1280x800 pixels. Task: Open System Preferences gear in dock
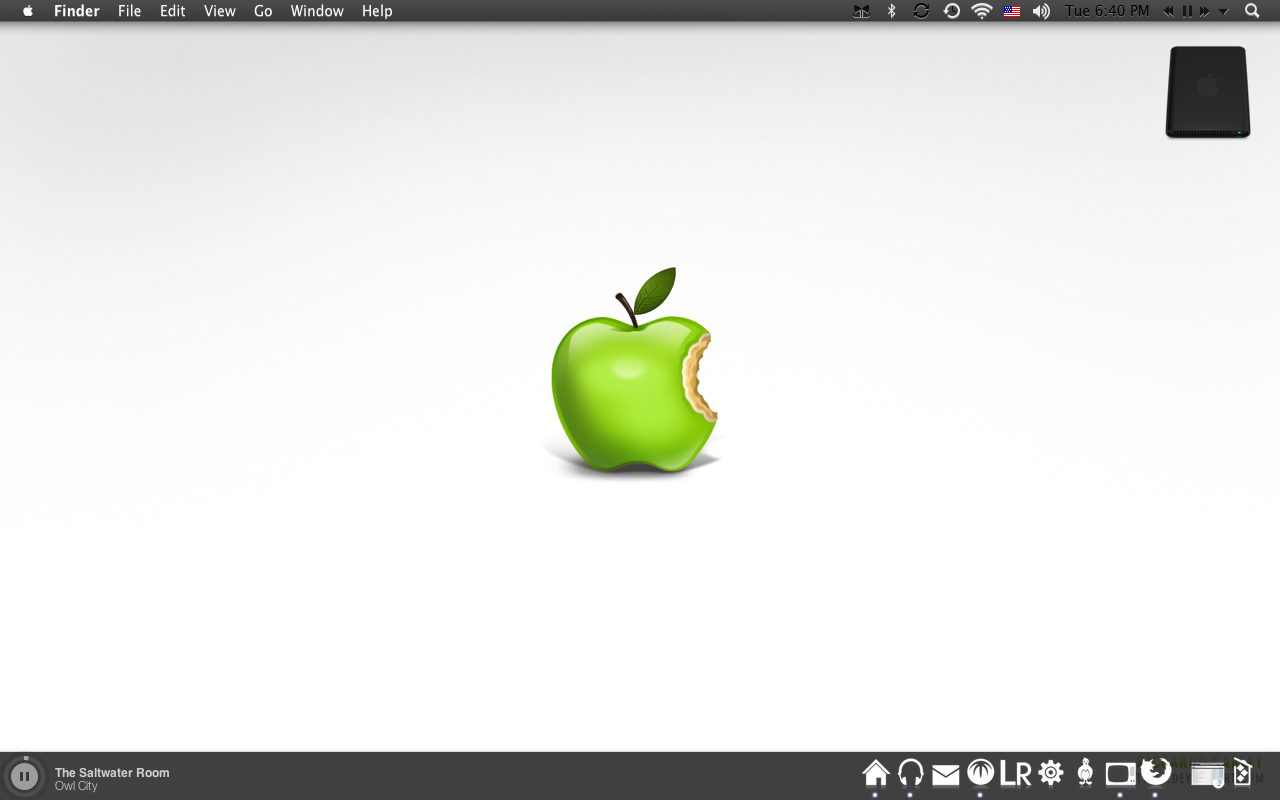coord(1050,773)
